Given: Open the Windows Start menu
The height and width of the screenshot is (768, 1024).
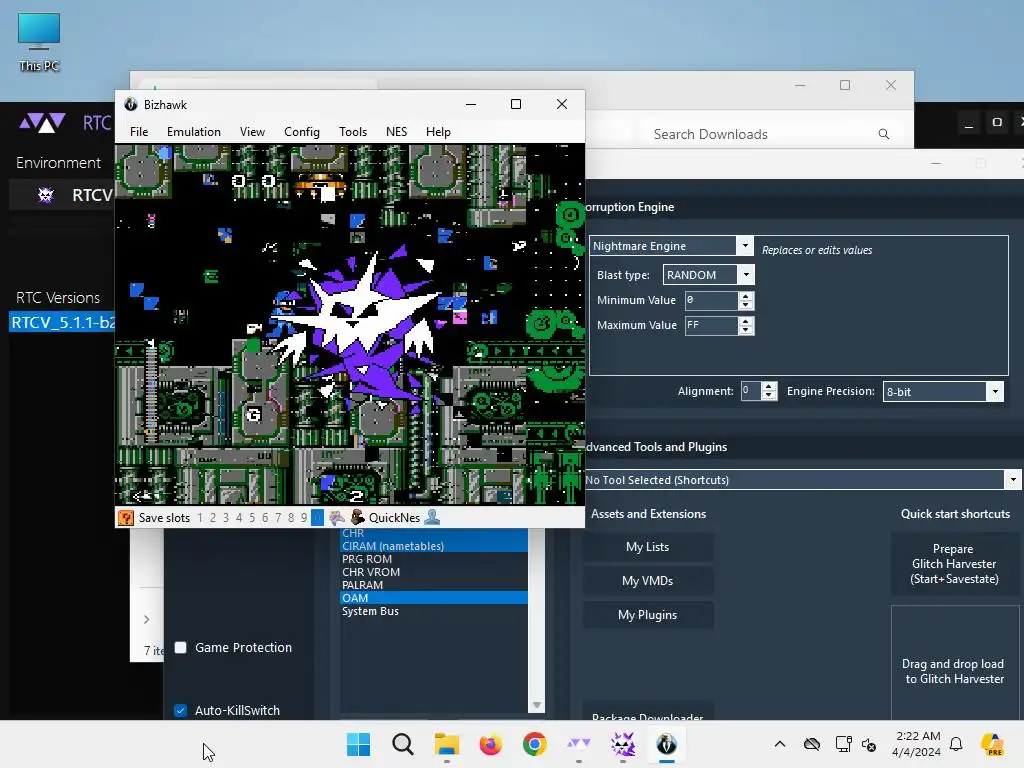Looking at the screenshot, I should click(x=358, y=744).
